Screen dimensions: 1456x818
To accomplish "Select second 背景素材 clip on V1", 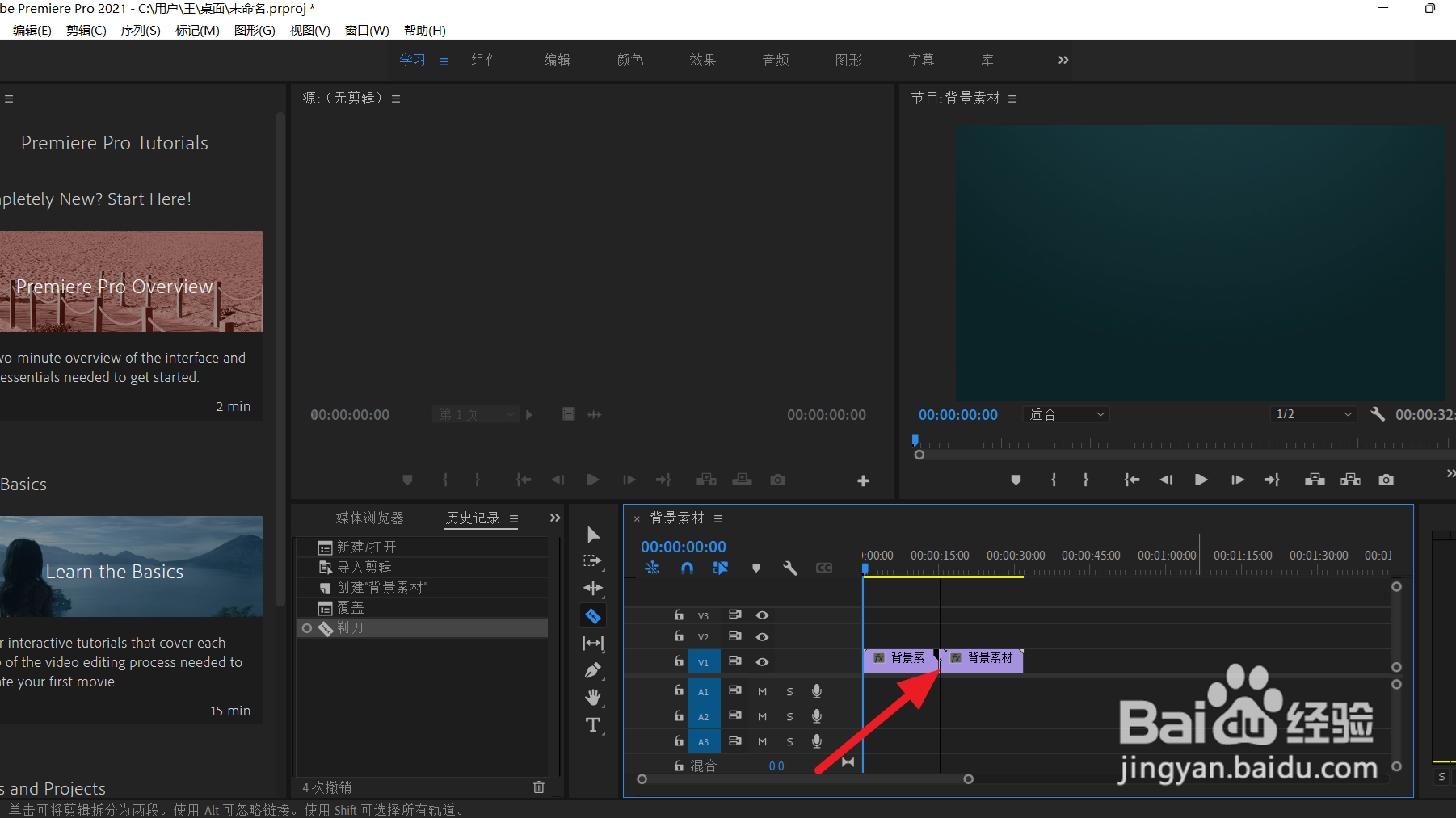I will 982,661.
